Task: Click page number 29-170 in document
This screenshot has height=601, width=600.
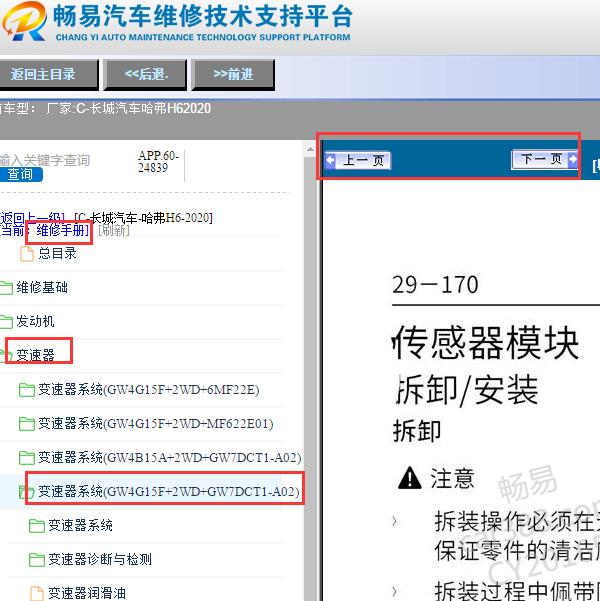Action: click(435, 284)
